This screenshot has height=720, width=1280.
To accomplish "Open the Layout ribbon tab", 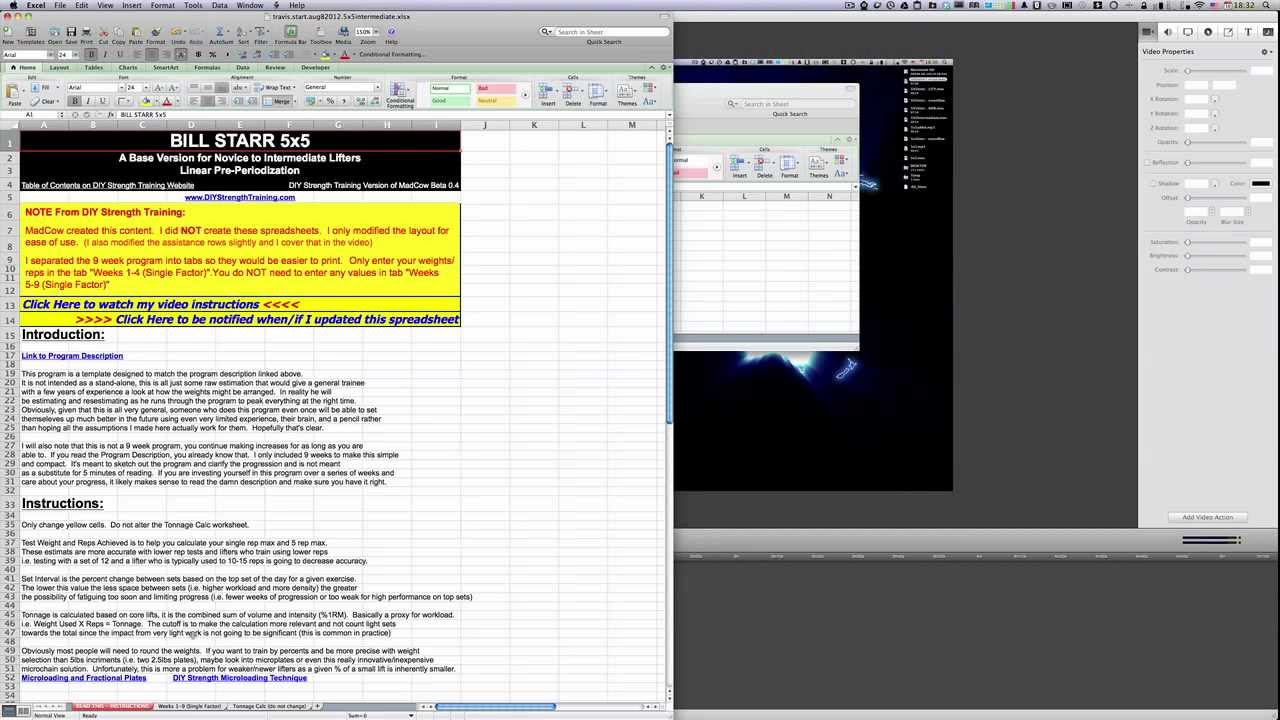I will coord(59,67).
